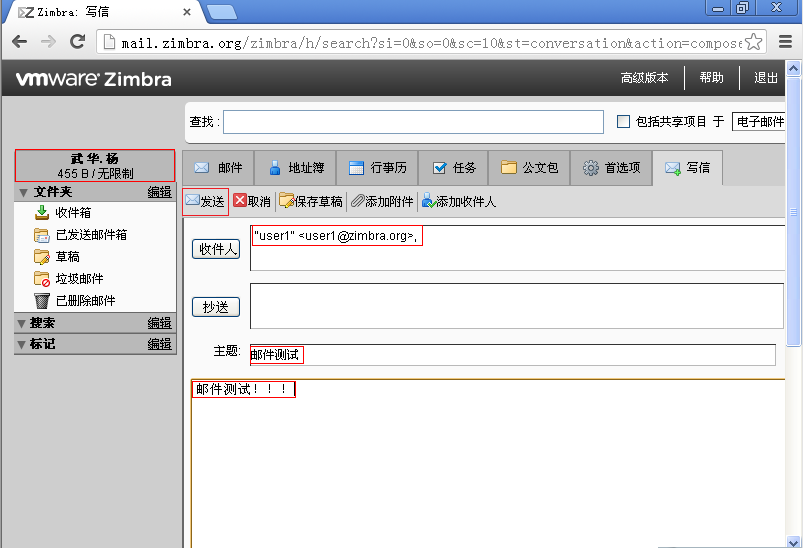Switch to the 行事历 Calendar tab
Viewport: 804px width, 548px height.
(377, 168)
